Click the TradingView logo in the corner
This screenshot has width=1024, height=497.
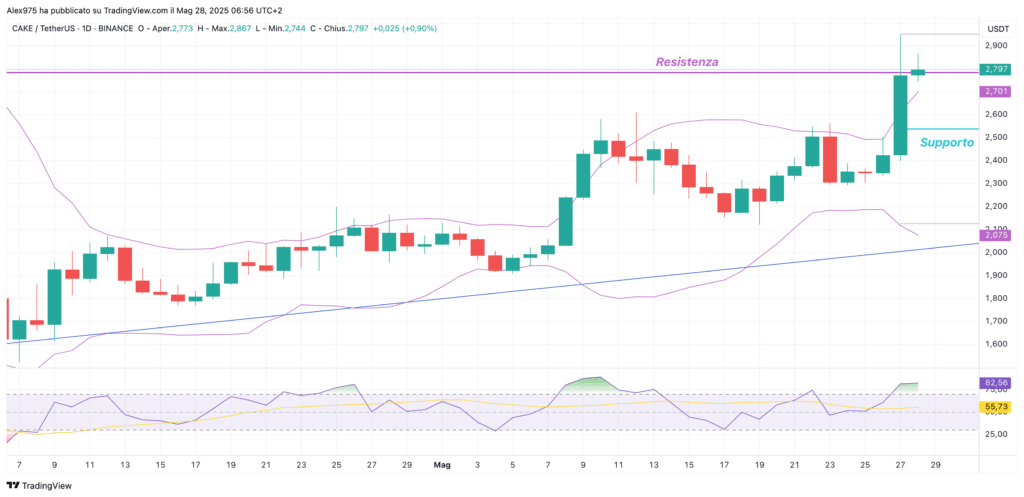point(41,486)
